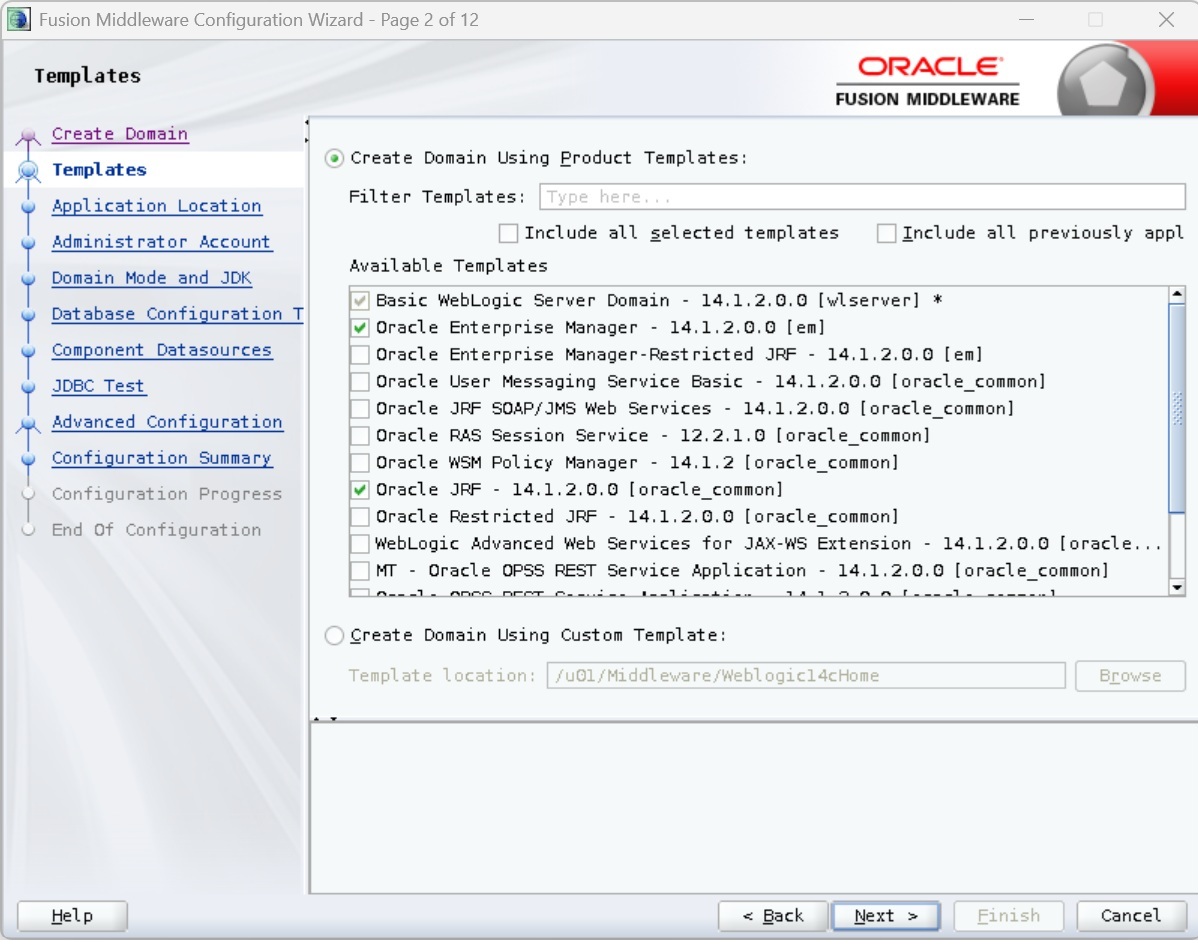
Task: Select Create Domain Using Product Templates radio
Action: point(334,158)
